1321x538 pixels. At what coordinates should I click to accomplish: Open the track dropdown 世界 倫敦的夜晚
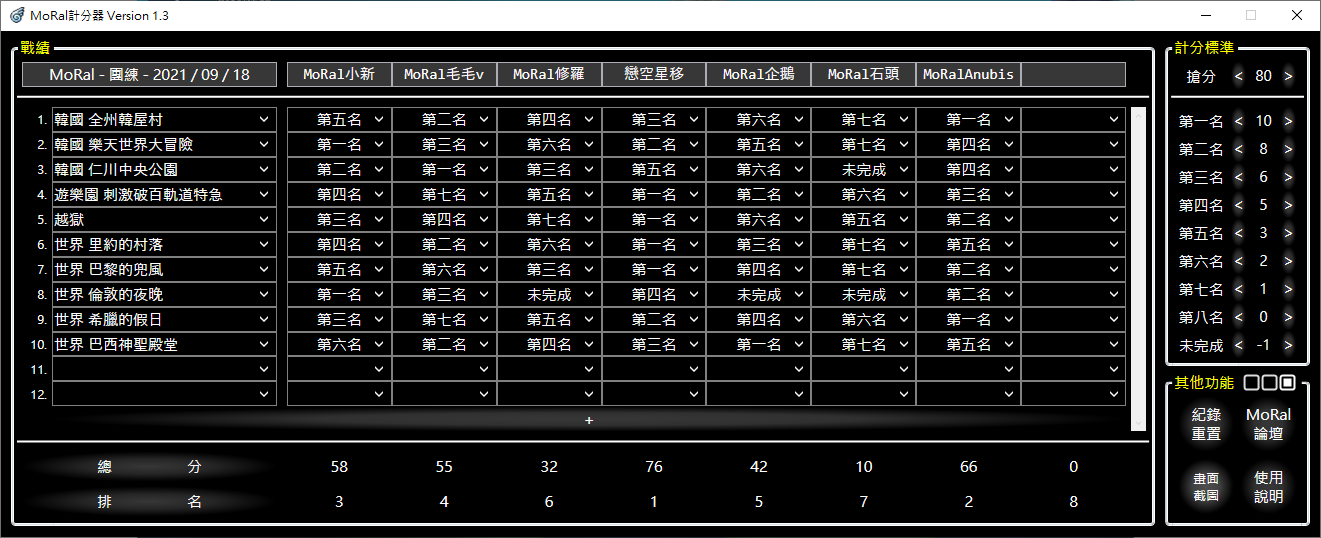(164, 294)
